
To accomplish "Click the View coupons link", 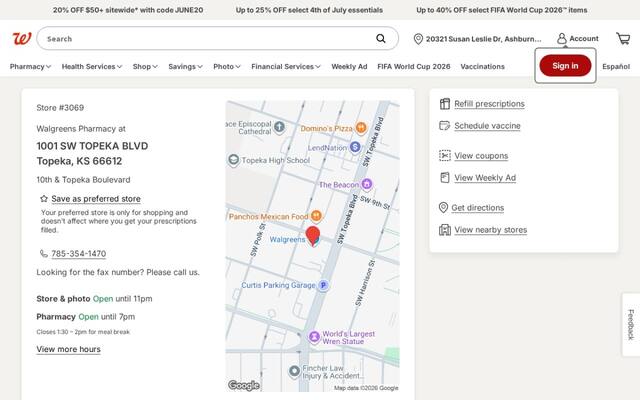I will point(481,156).
